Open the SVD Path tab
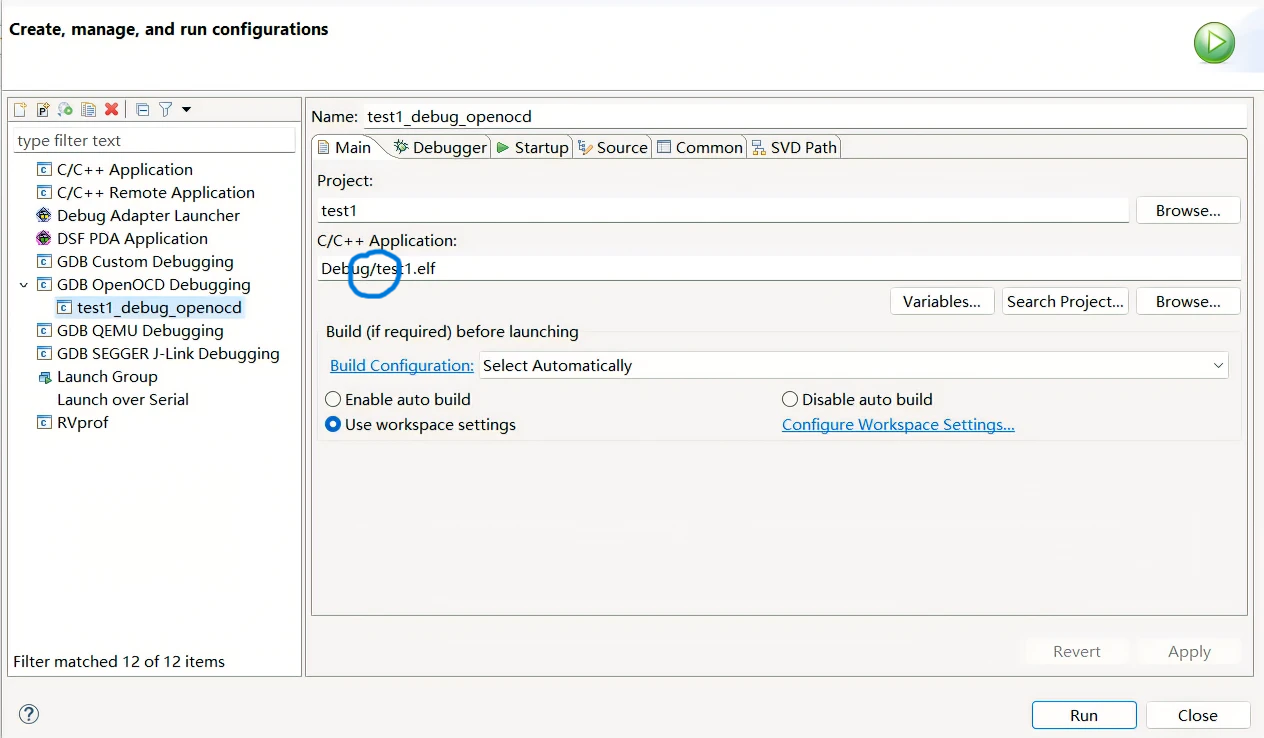1264x738 pixels. [x=794, y=147]
